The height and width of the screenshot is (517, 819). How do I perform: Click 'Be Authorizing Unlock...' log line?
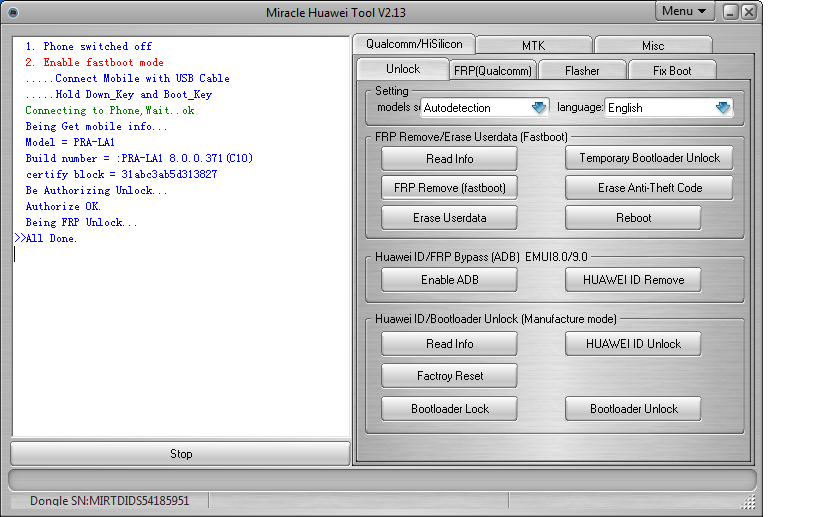tap(96, 191)
